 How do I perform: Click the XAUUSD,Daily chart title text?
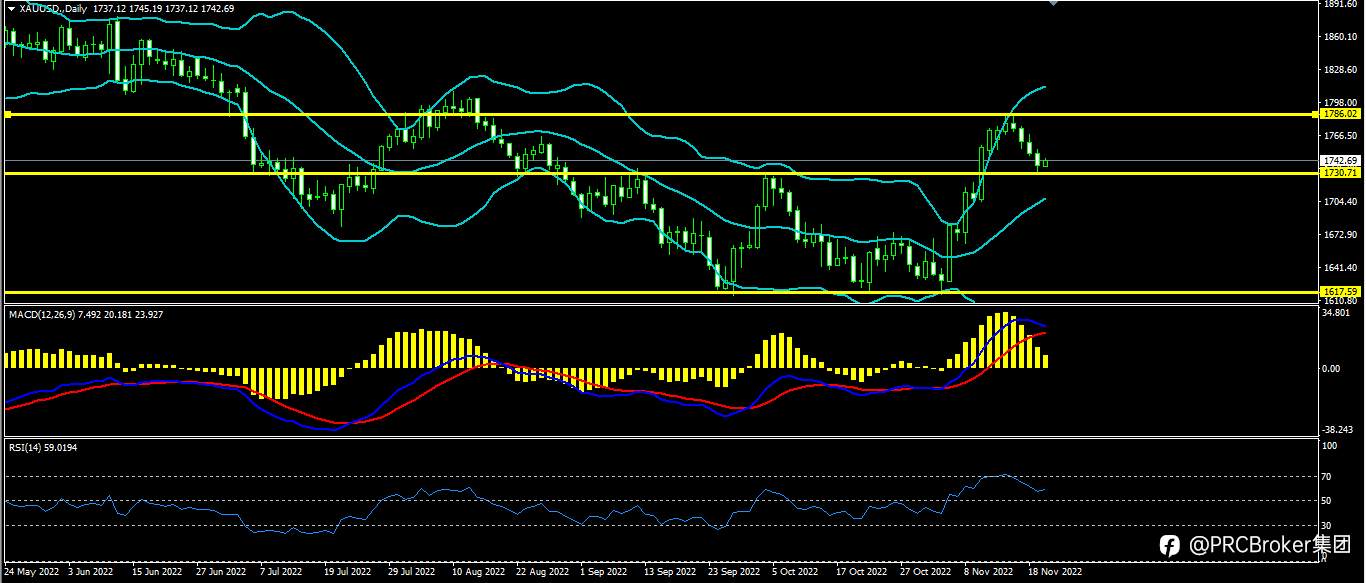(x=54, y=8)
